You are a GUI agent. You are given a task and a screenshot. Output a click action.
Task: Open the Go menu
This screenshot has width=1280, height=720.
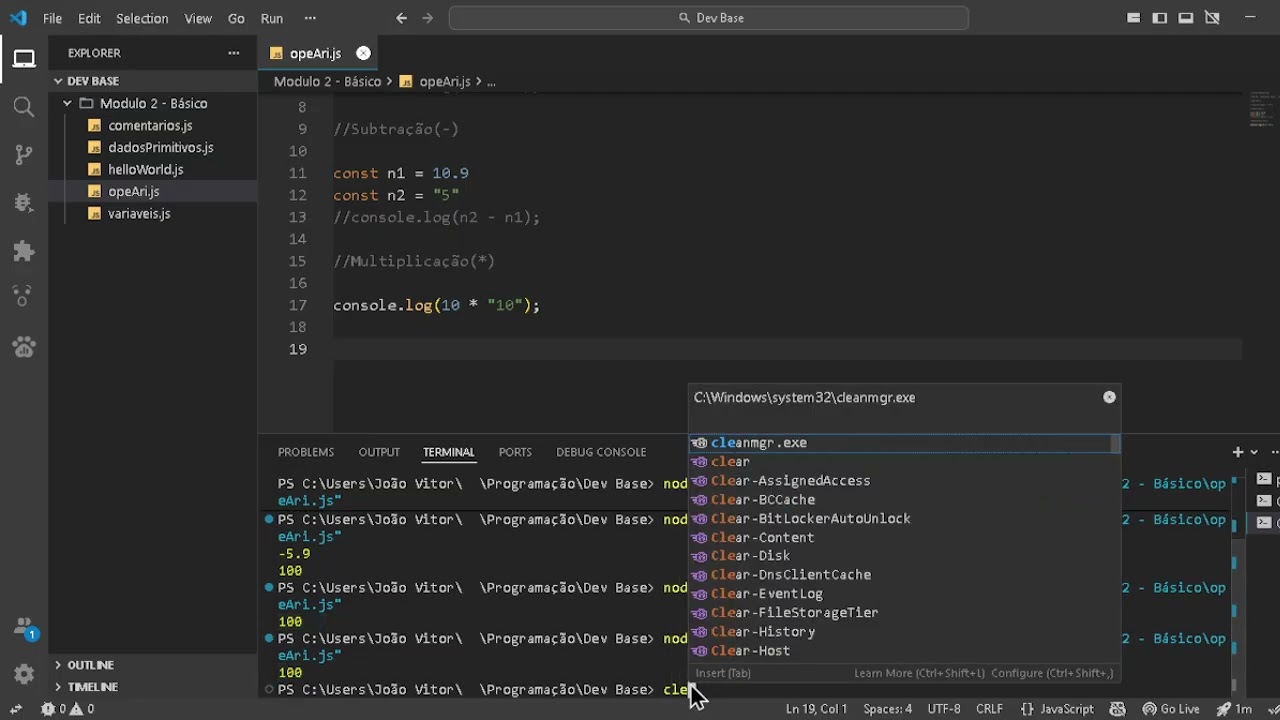point(236,18)
